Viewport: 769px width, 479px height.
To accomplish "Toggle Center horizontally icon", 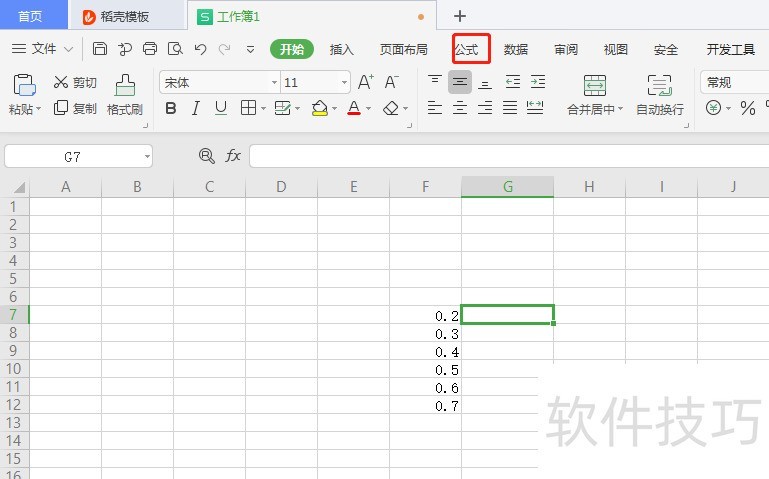I will [x=460, y=107].
